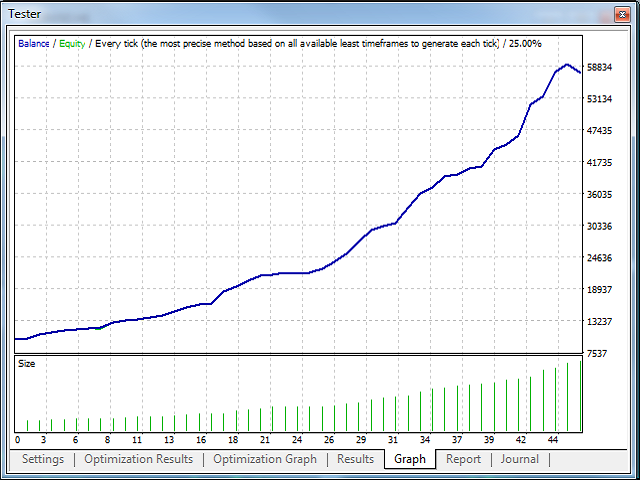
Task: Show the Journal tab
Action: pos(520,459)
